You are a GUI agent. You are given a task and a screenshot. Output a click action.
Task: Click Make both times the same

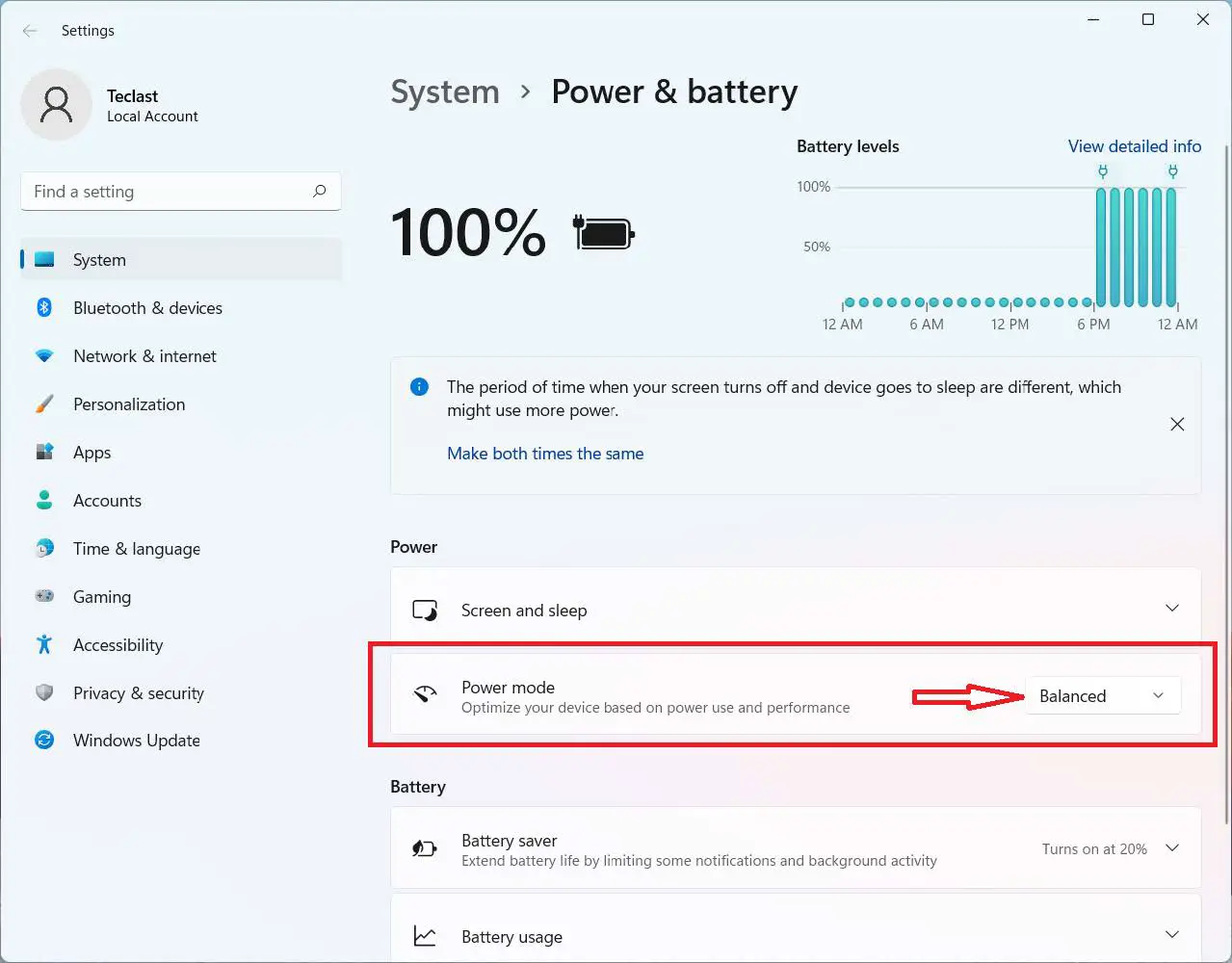pos(545,453)
